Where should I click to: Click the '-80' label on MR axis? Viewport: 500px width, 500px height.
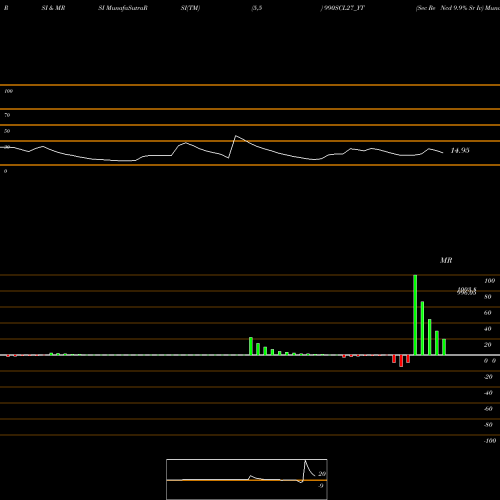(488, 425)
